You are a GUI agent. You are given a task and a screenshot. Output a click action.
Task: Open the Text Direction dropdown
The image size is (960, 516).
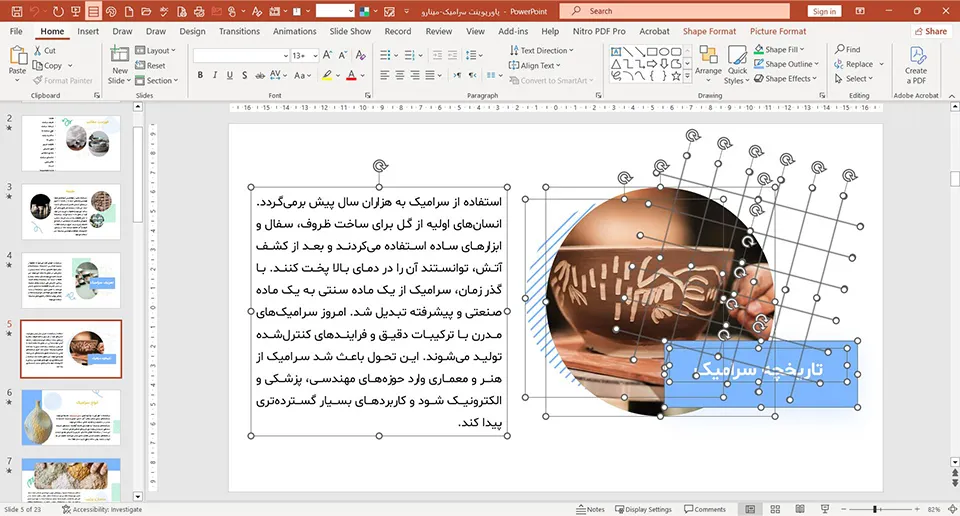tap(541, 50)
